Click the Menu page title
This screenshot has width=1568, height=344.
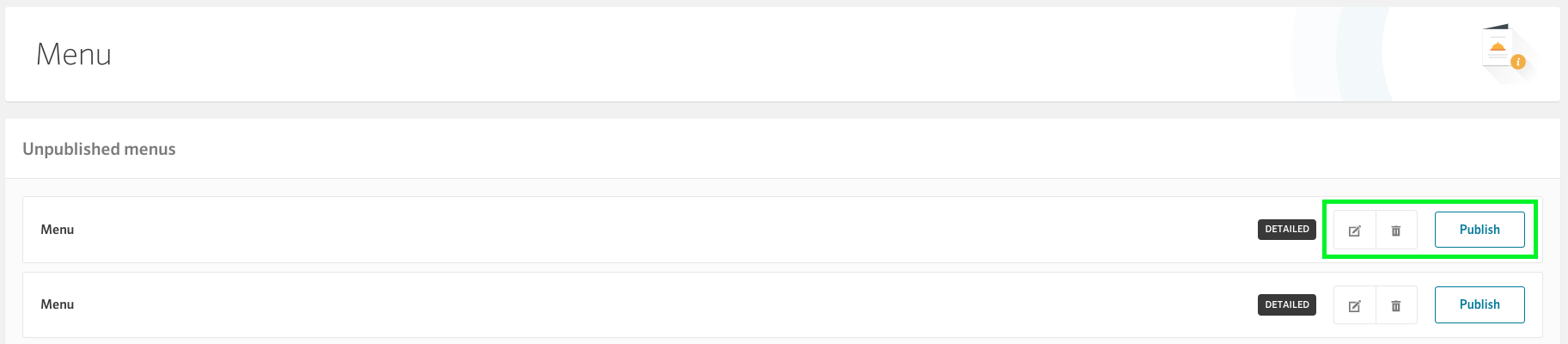[74, 54]
